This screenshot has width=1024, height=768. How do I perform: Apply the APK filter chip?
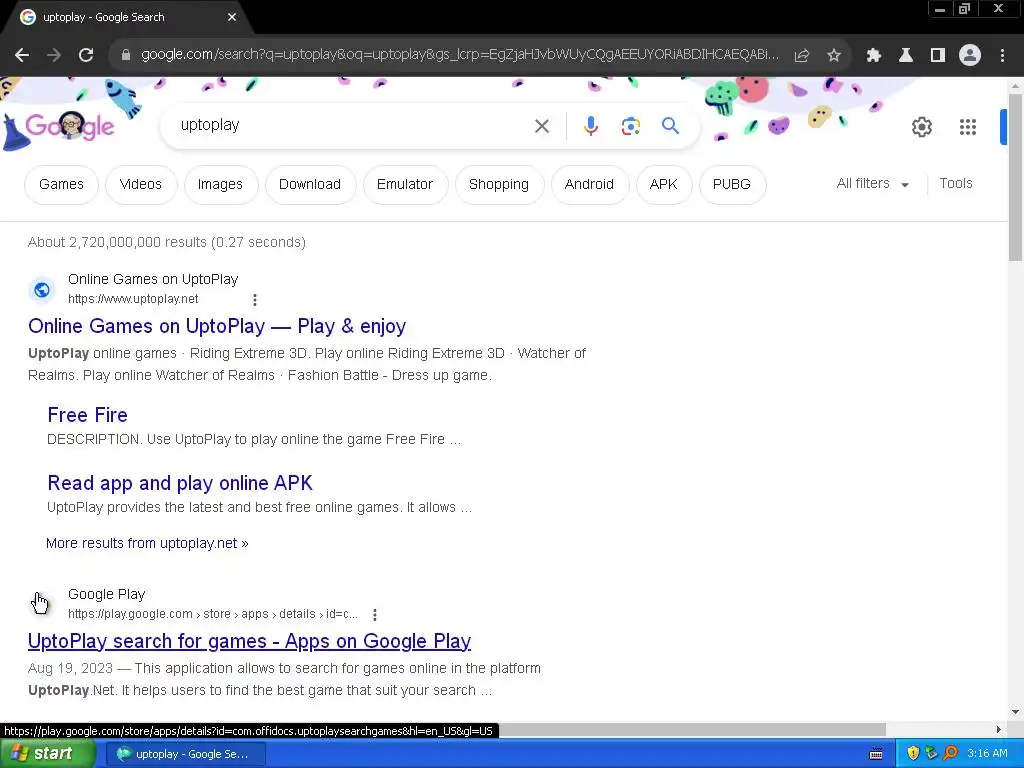(x=664, y=185)
